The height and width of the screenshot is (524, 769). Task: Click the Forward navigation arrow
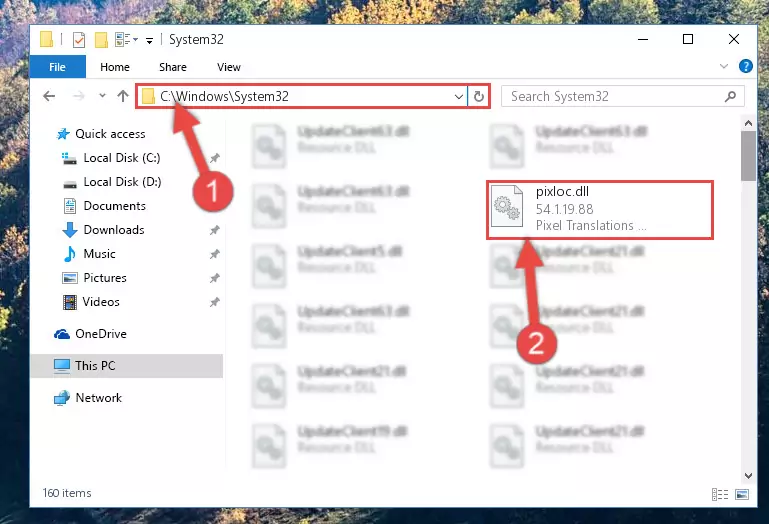pyautogui.click(x=78, y=96)
